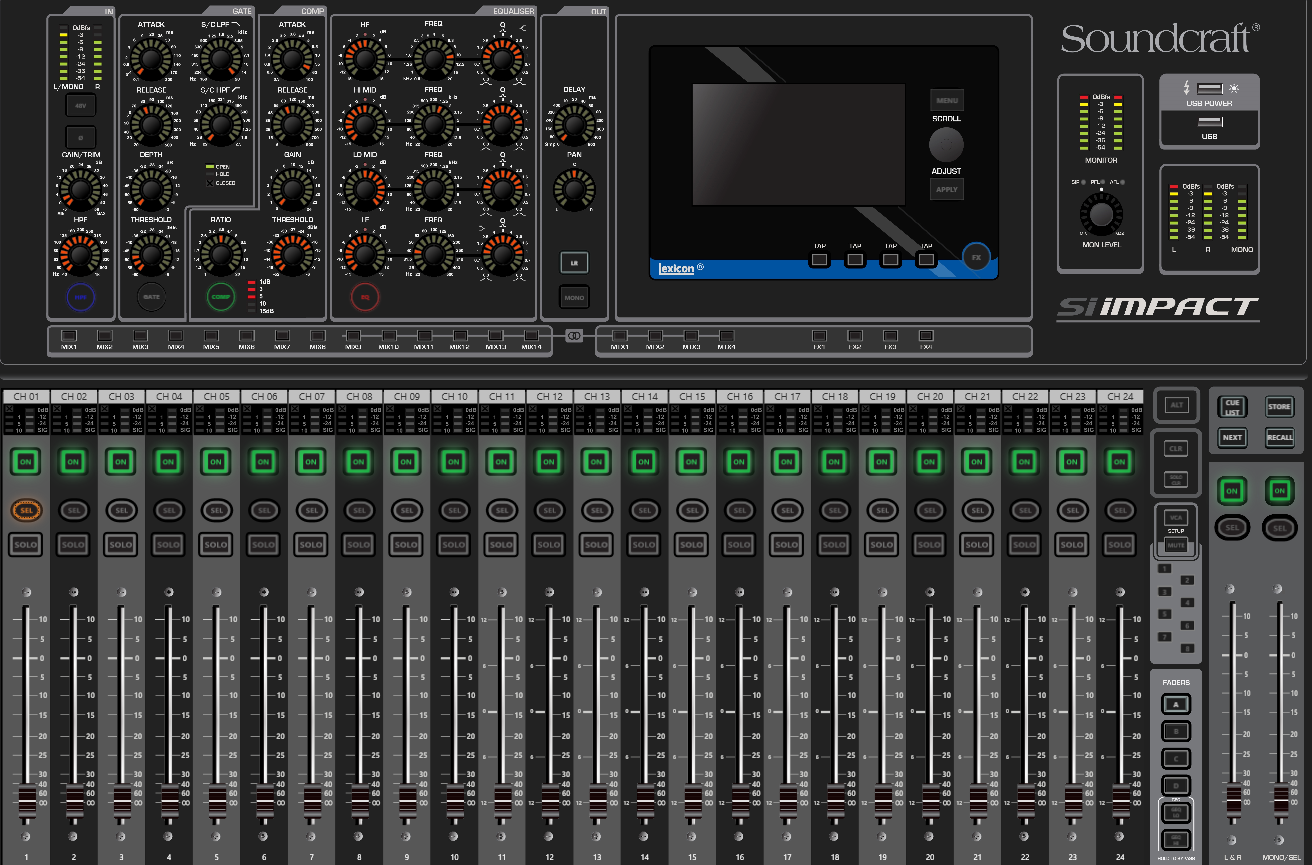Toggle the orange SEL button on CH 01
Screen dimensions: 1312x865
[x=25, y=510]
